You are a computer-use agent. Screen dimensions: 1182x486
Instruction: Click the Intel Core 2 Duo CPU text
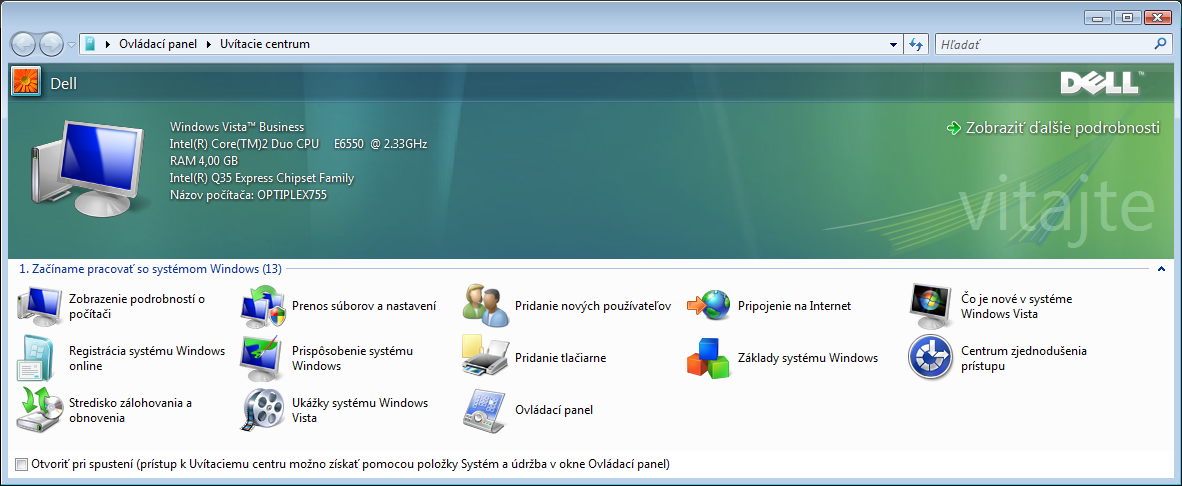(x=299, y=143)
